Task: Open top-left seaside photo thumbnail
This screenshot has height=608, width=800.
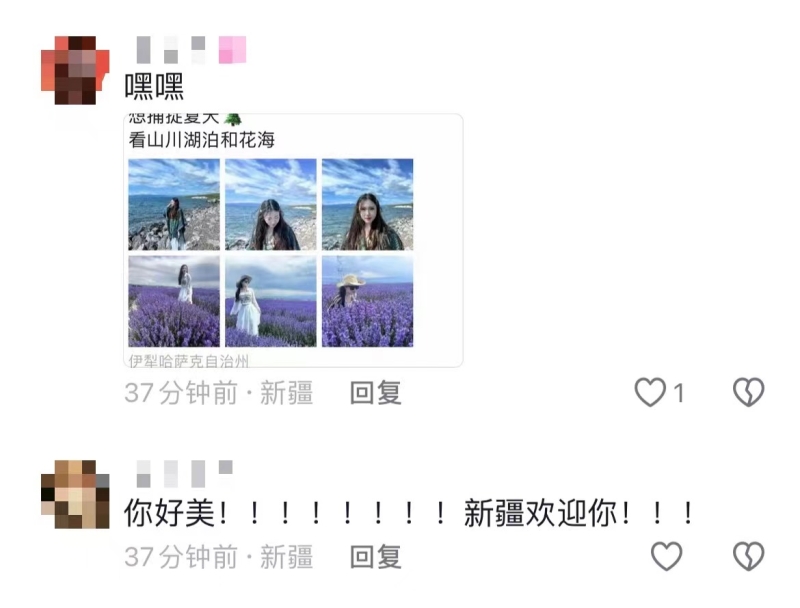Action: (x=174, y=205)
